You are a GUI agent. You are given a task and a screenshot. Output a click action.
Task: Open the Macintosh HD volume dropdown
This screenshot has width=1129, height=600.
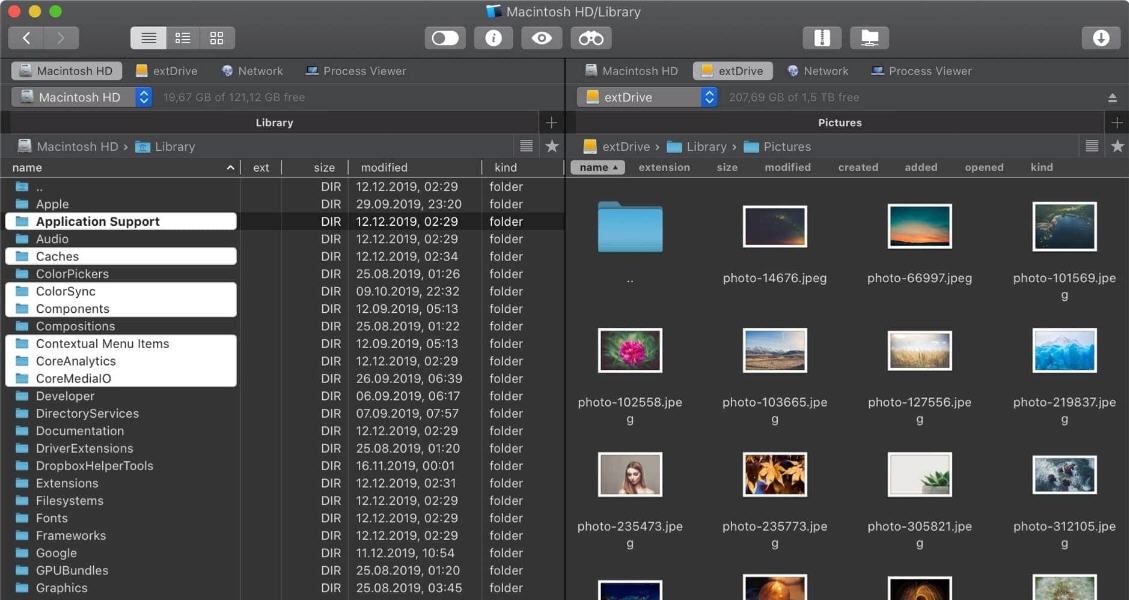[x=141, y=97]
